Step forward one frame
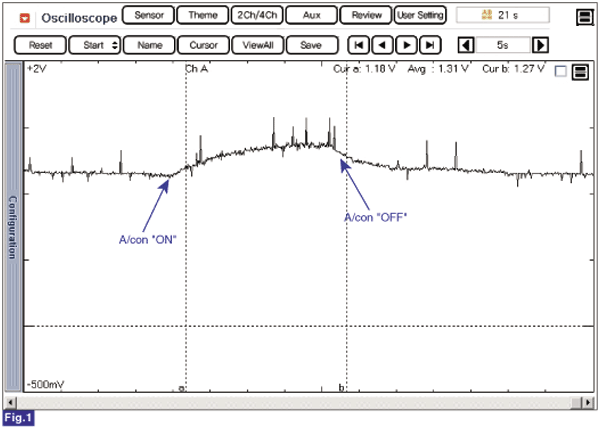The width and height of the screenshot is (600, 427). [x=406, y=45]
